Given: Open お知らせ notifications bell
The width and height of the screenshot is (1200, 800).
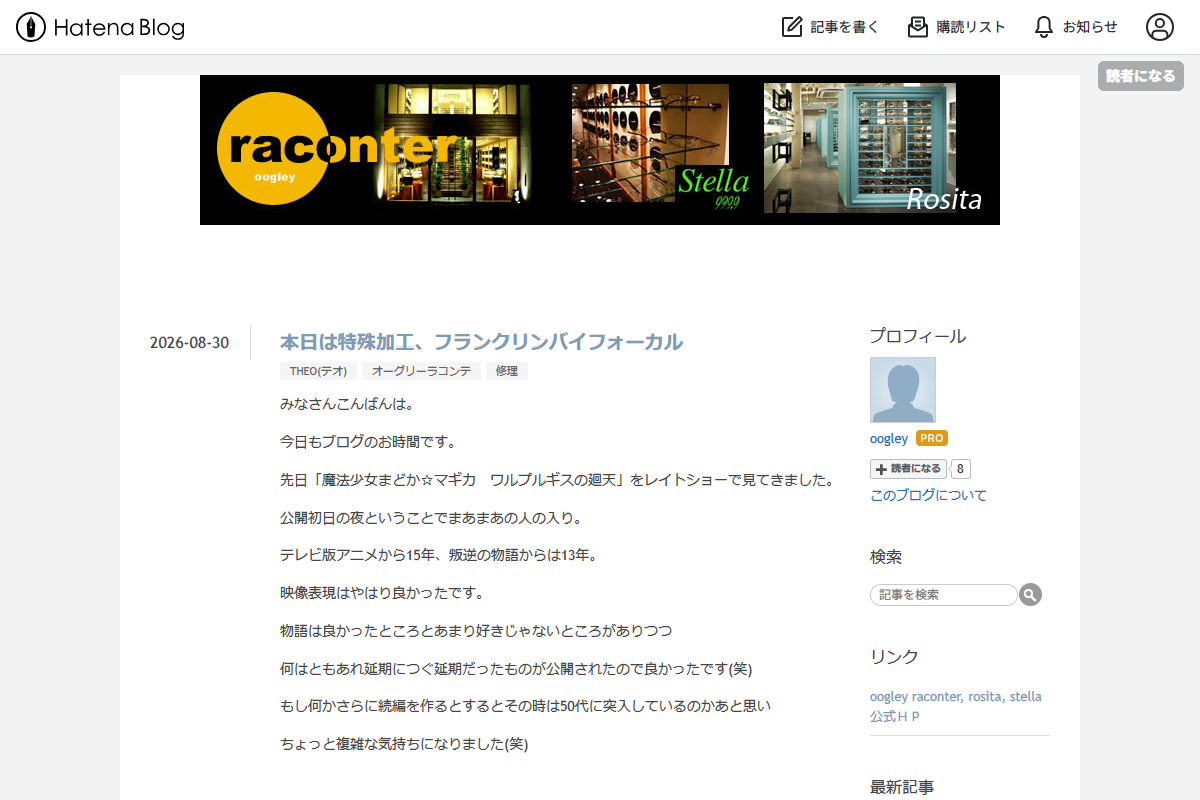Looking at the screenshot, I should click(x=1075, y=27).
